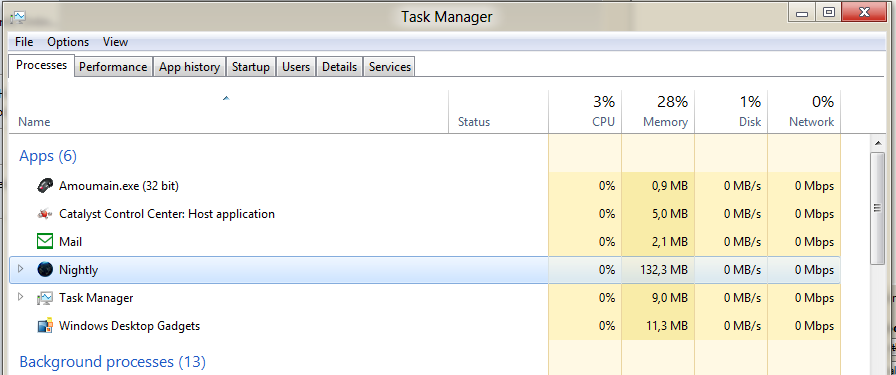
Task: Click the Task Manager title bar icon
Action: click(18, 17)
